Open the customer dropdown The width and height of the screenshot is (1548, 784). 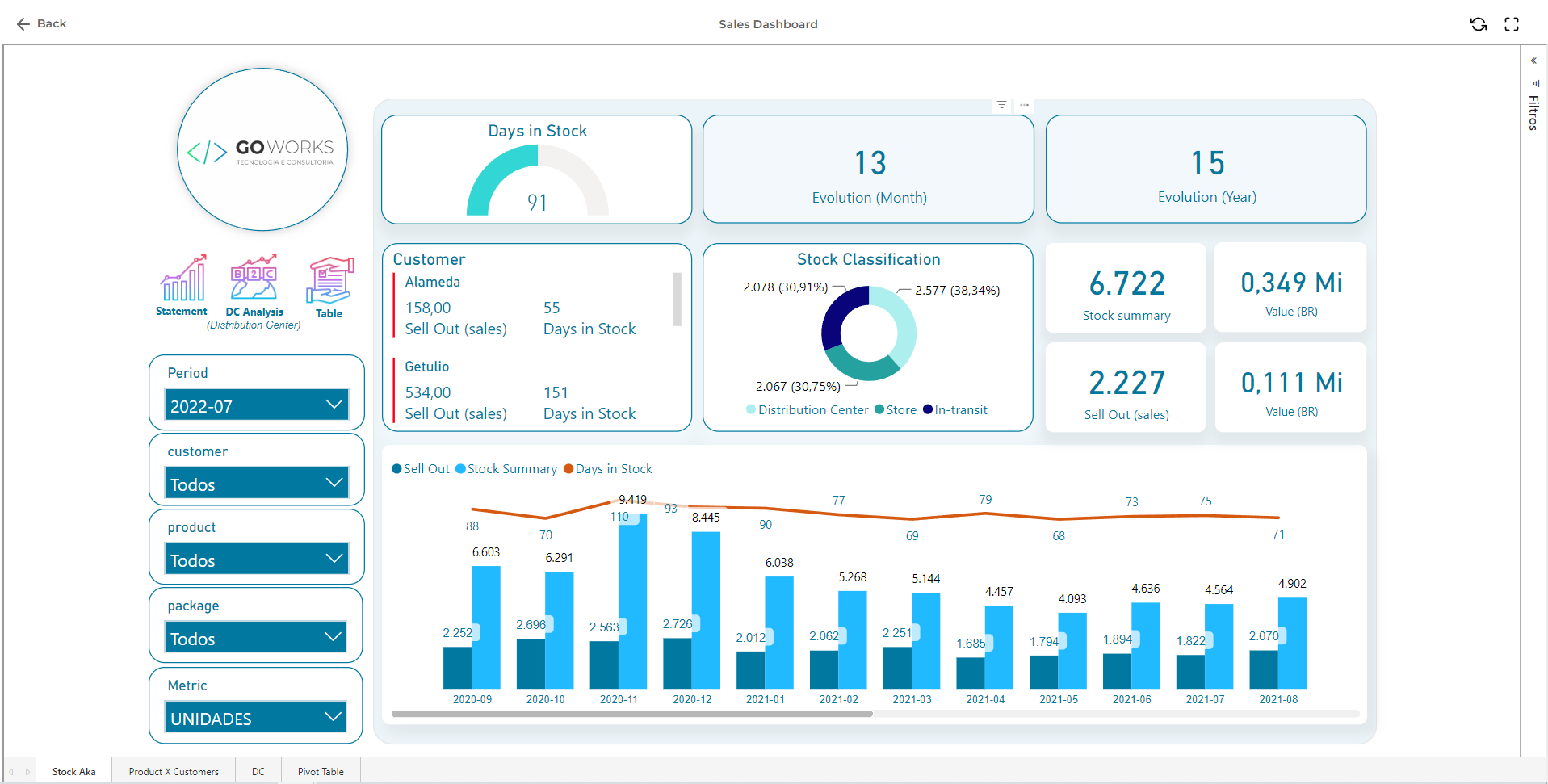(x=257, y=483)
